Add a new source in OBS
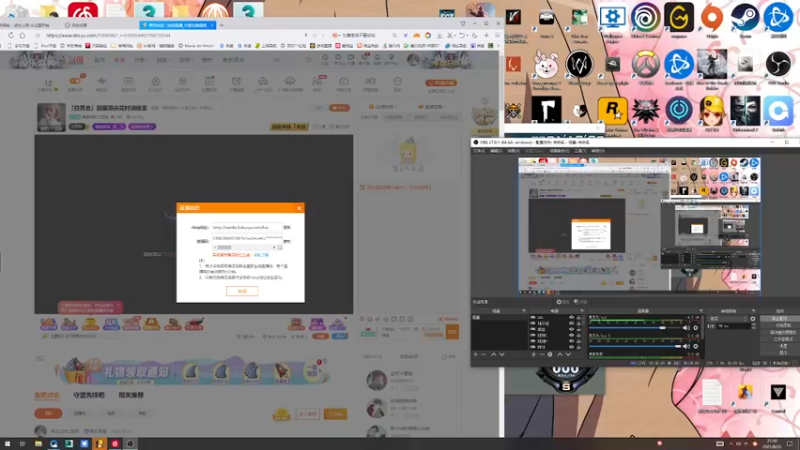Viewport: 800px width, 450px height. 533,354
